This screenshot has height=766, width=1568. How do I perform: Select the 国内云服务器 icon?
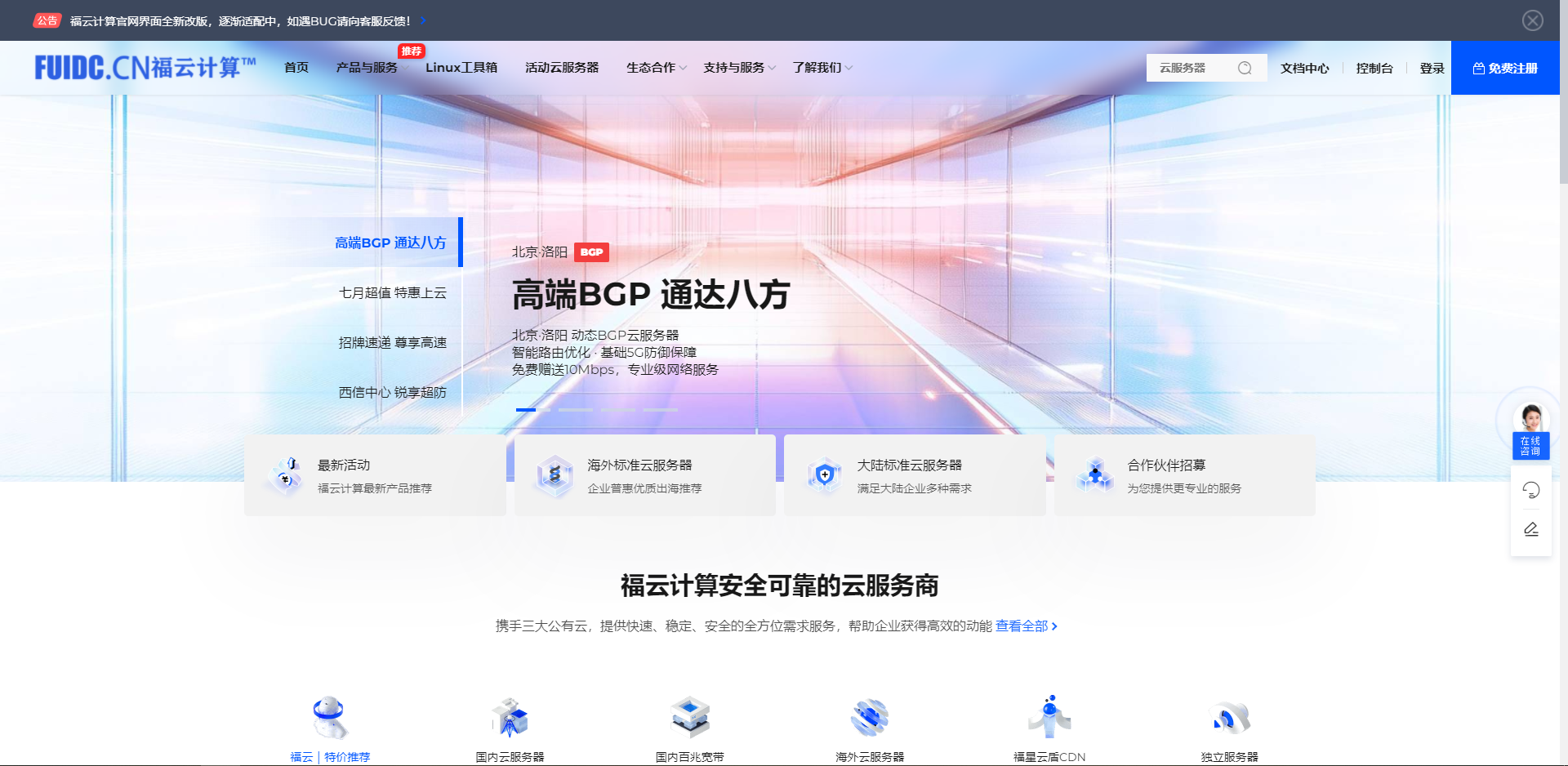pos(510,717)
